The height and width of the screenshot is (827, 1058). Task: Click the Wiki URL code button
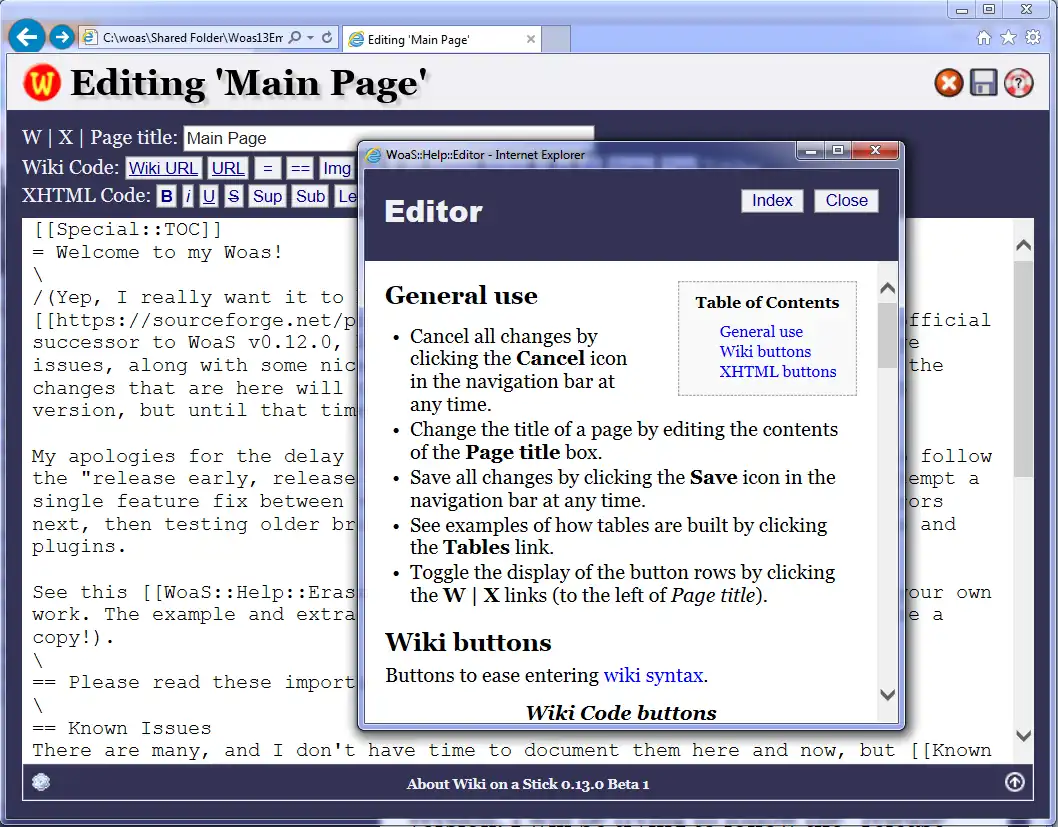pos(163,168)
